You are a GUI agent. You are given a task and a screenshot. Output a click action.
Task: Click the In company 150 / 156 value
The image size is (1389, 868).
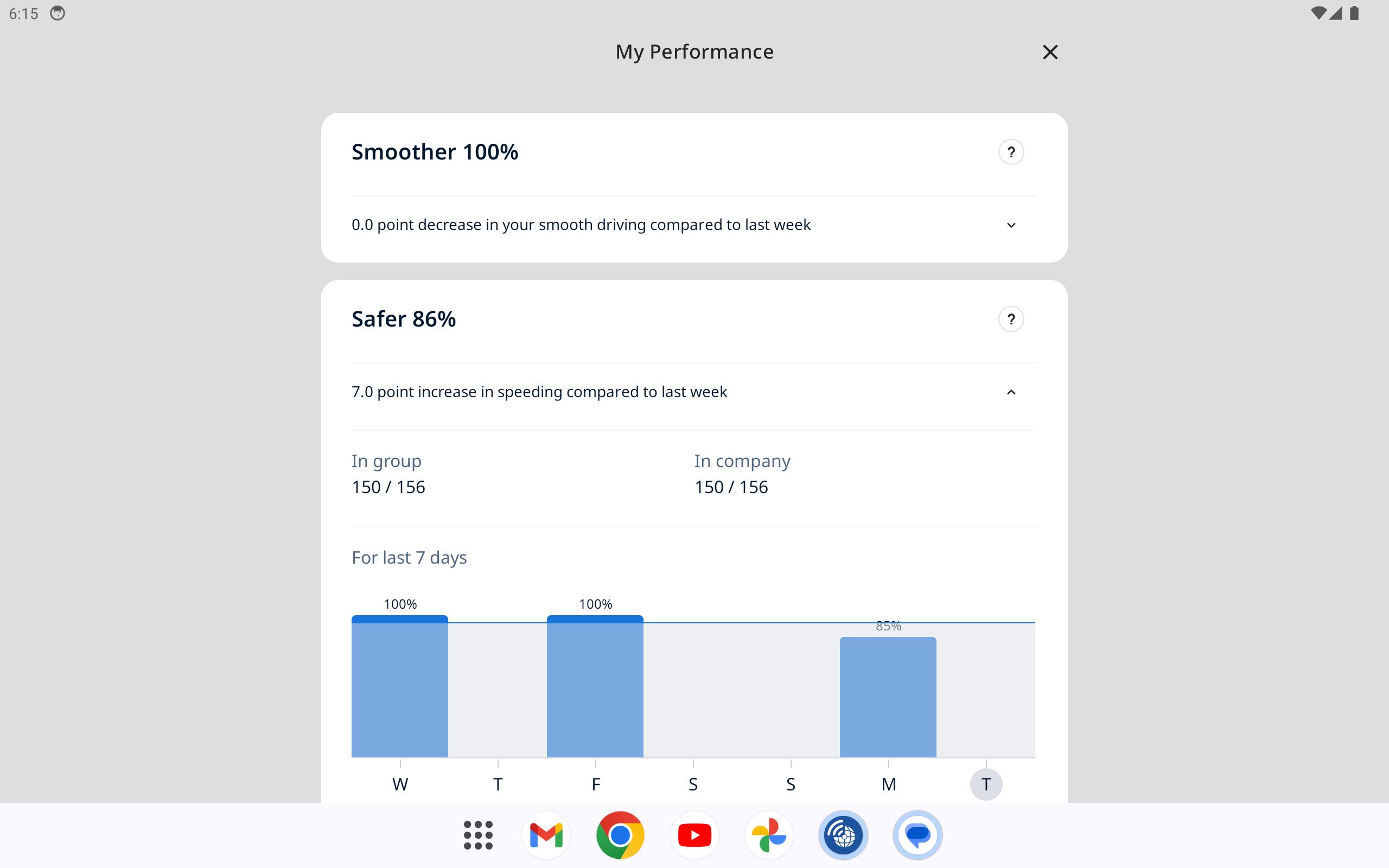tap(731, 487)
